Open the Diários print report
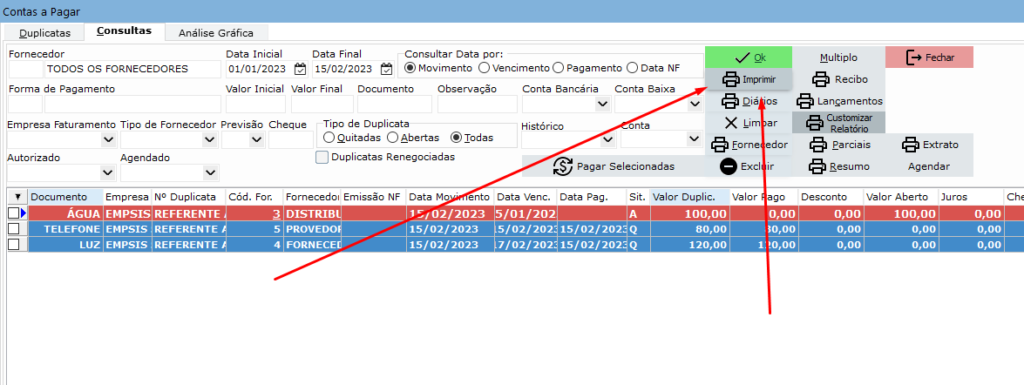Image resolution: width=1024 pixels, height=385 pixels. click(748, 101)
